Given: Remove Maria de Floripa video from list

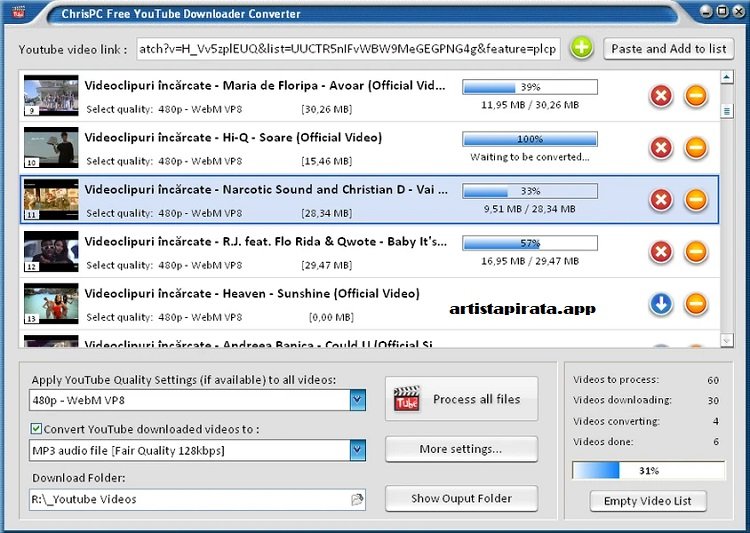Looking at the screenshot, I should click(x=696, y=96).
